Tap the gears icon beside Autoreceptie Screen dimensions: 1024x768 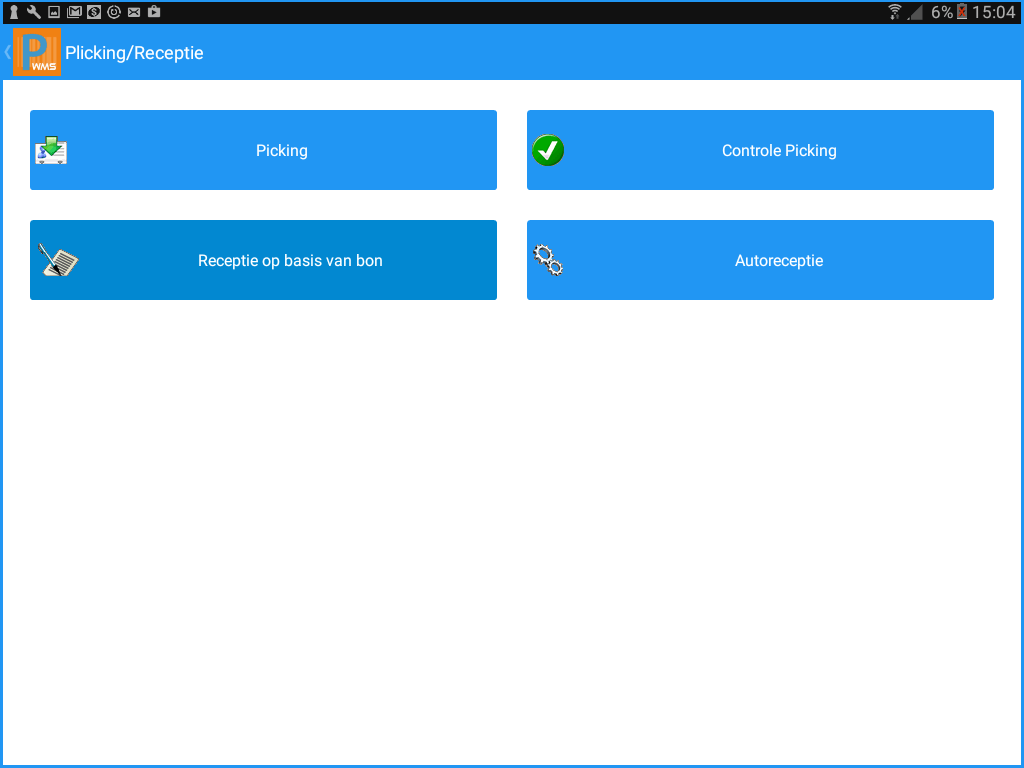click(548, 261)
